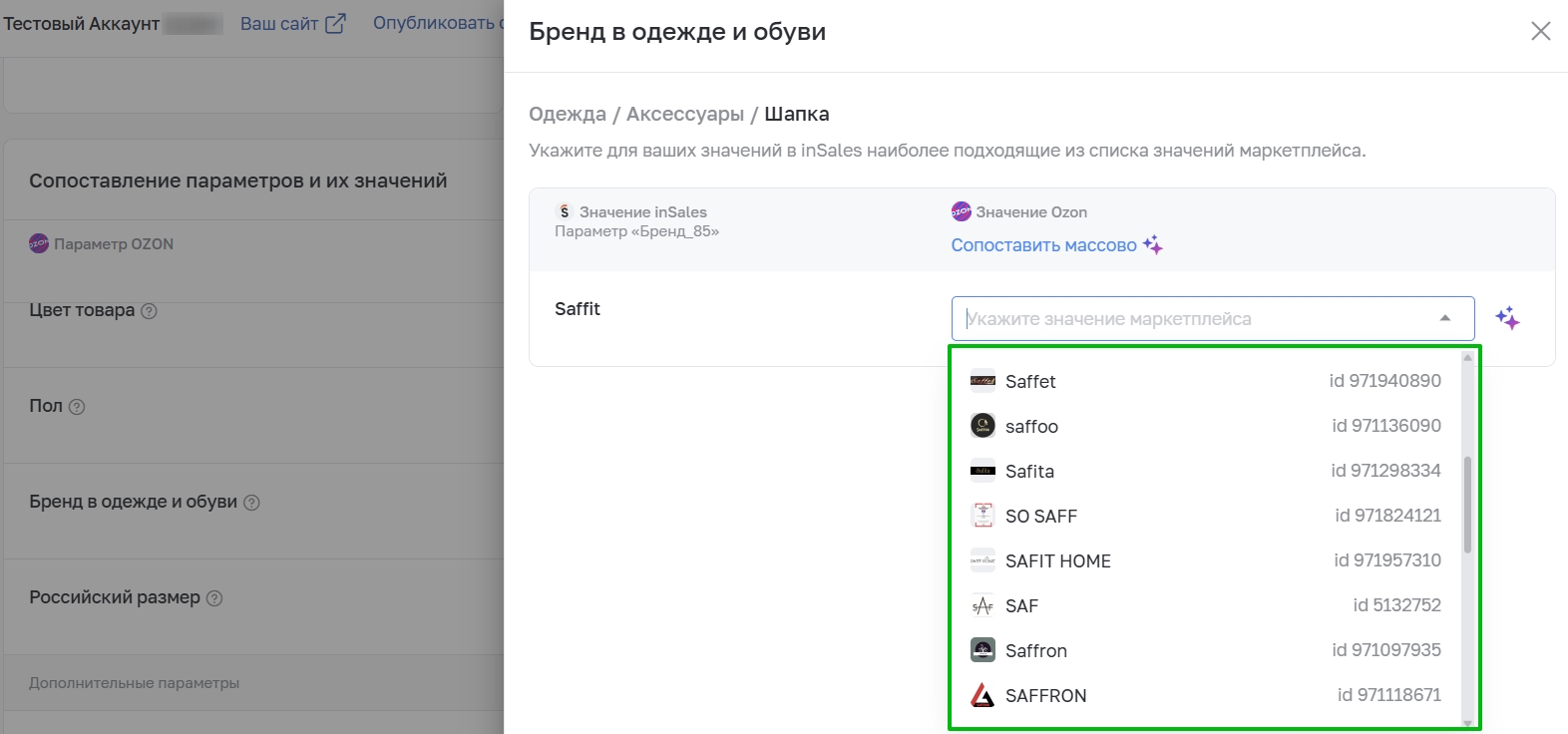
Task: Click the inSales logo beside Значение inSales
Action: click(x=565, y=211)
